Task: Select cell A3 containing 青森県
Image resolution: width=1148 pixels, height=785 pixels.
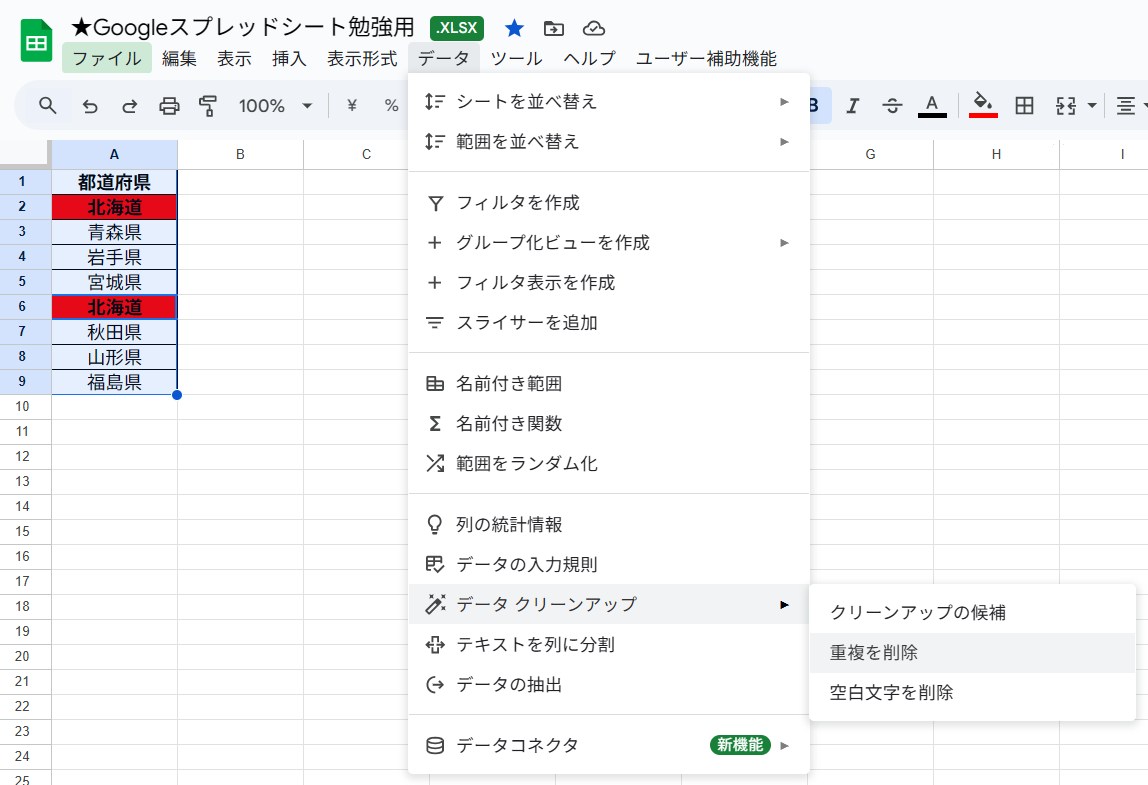Action: (114, 232)
